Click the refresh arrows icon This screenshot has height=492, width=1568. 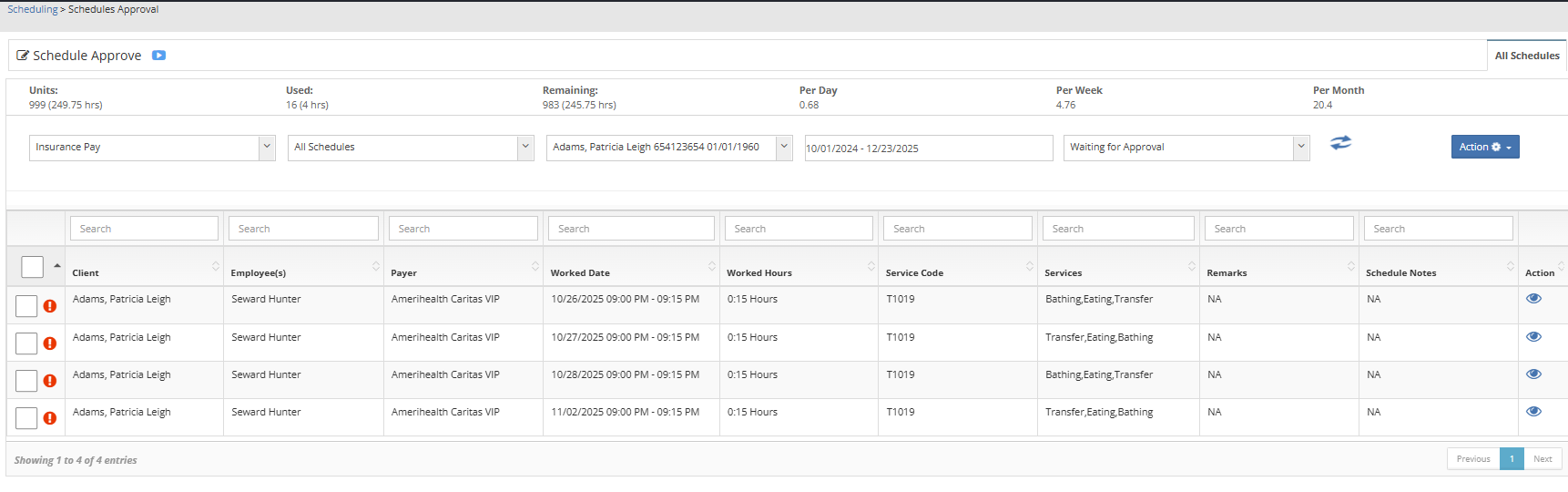[x=1340, y=143]
